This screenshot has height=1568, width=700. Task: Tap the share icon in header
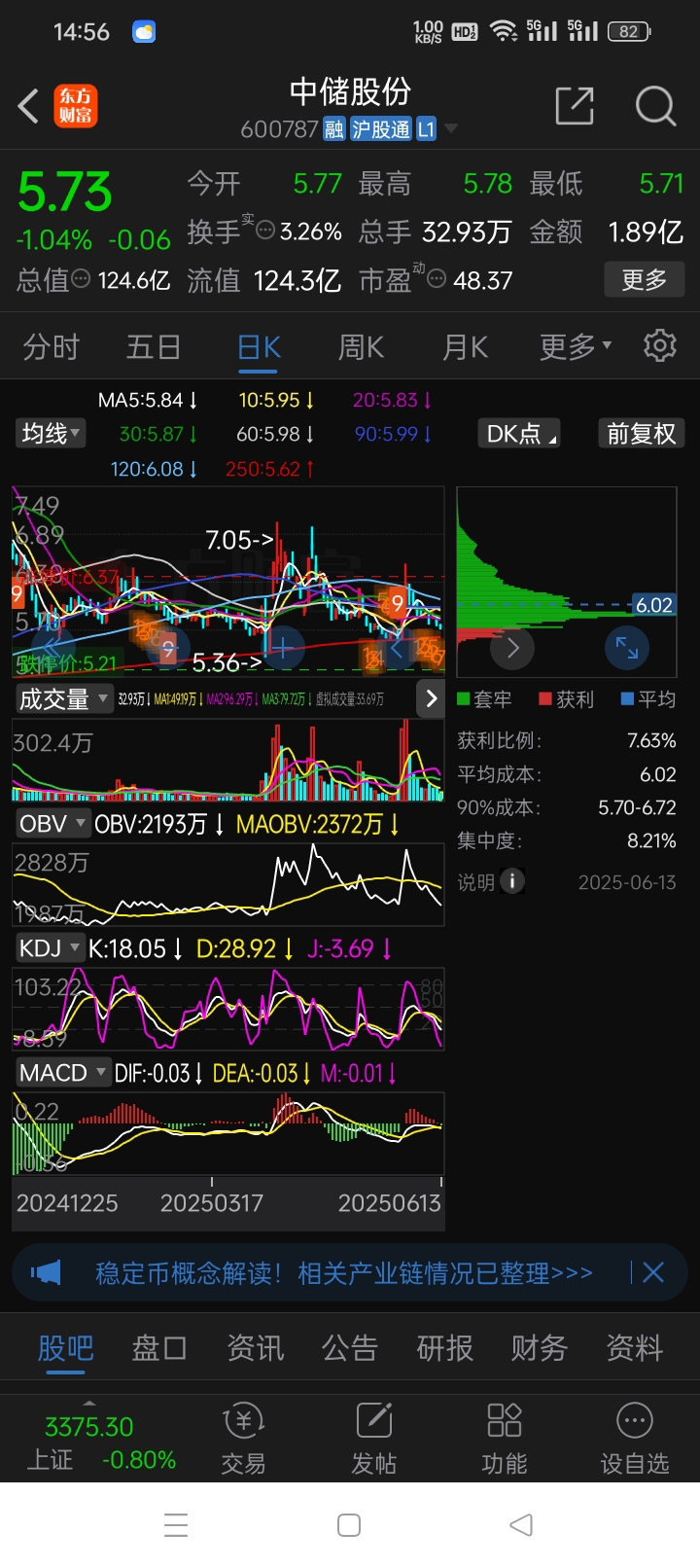pos(574,106)
